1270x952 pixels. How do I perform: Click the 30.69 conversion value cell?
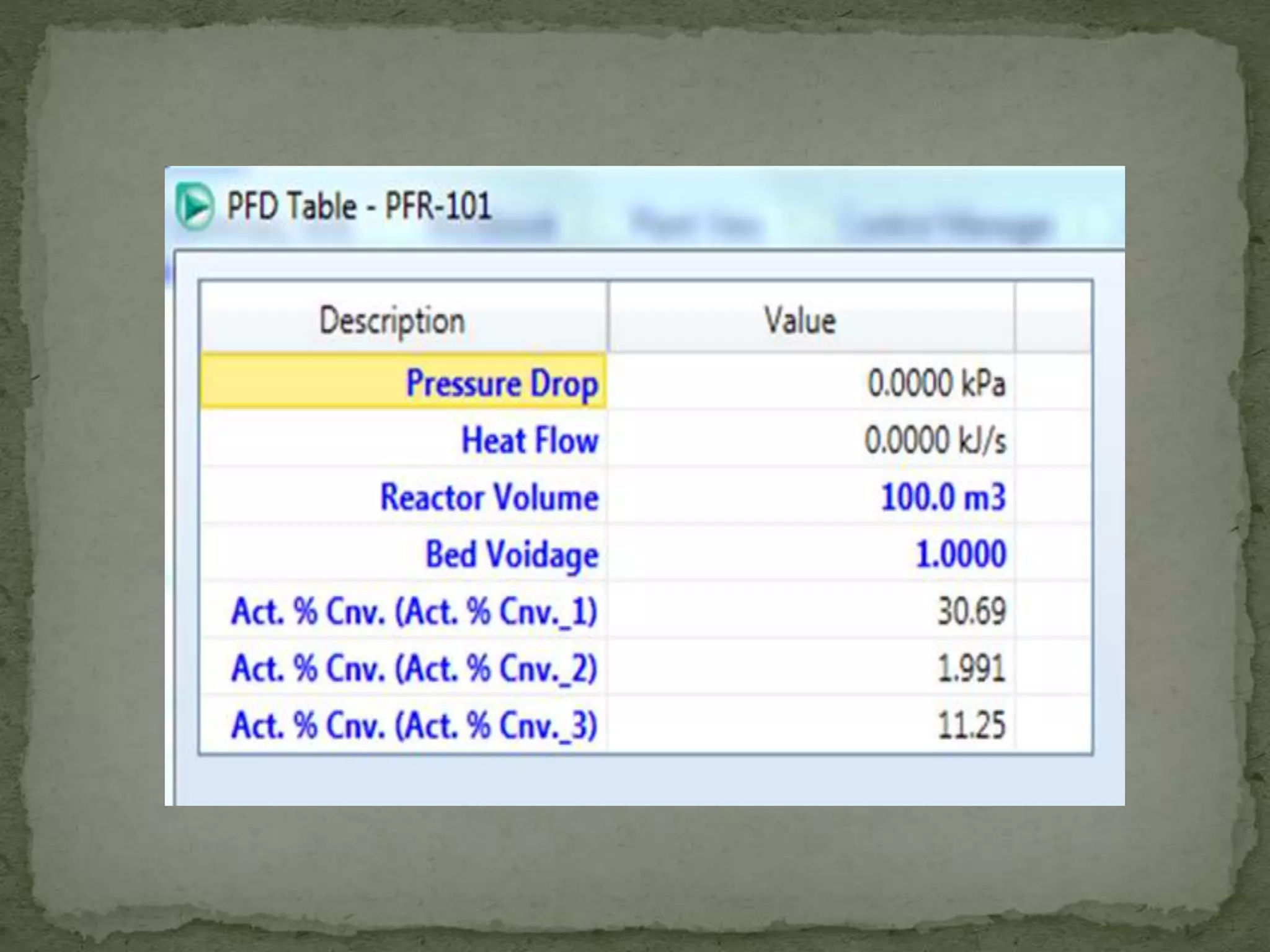[x=970, y=611]
